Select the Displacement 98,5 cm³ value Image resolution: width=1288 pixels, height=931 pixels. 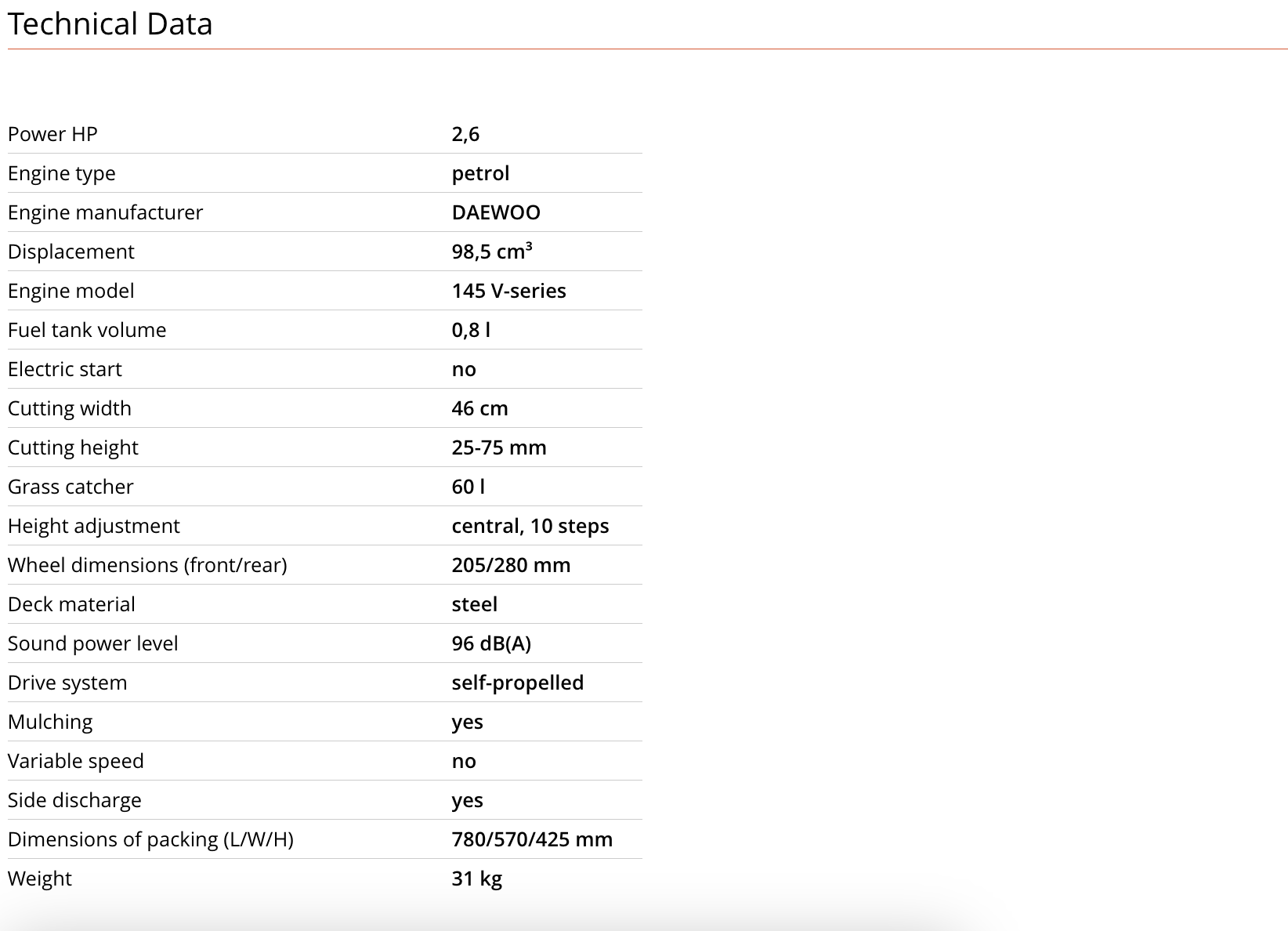coord(492,251)
